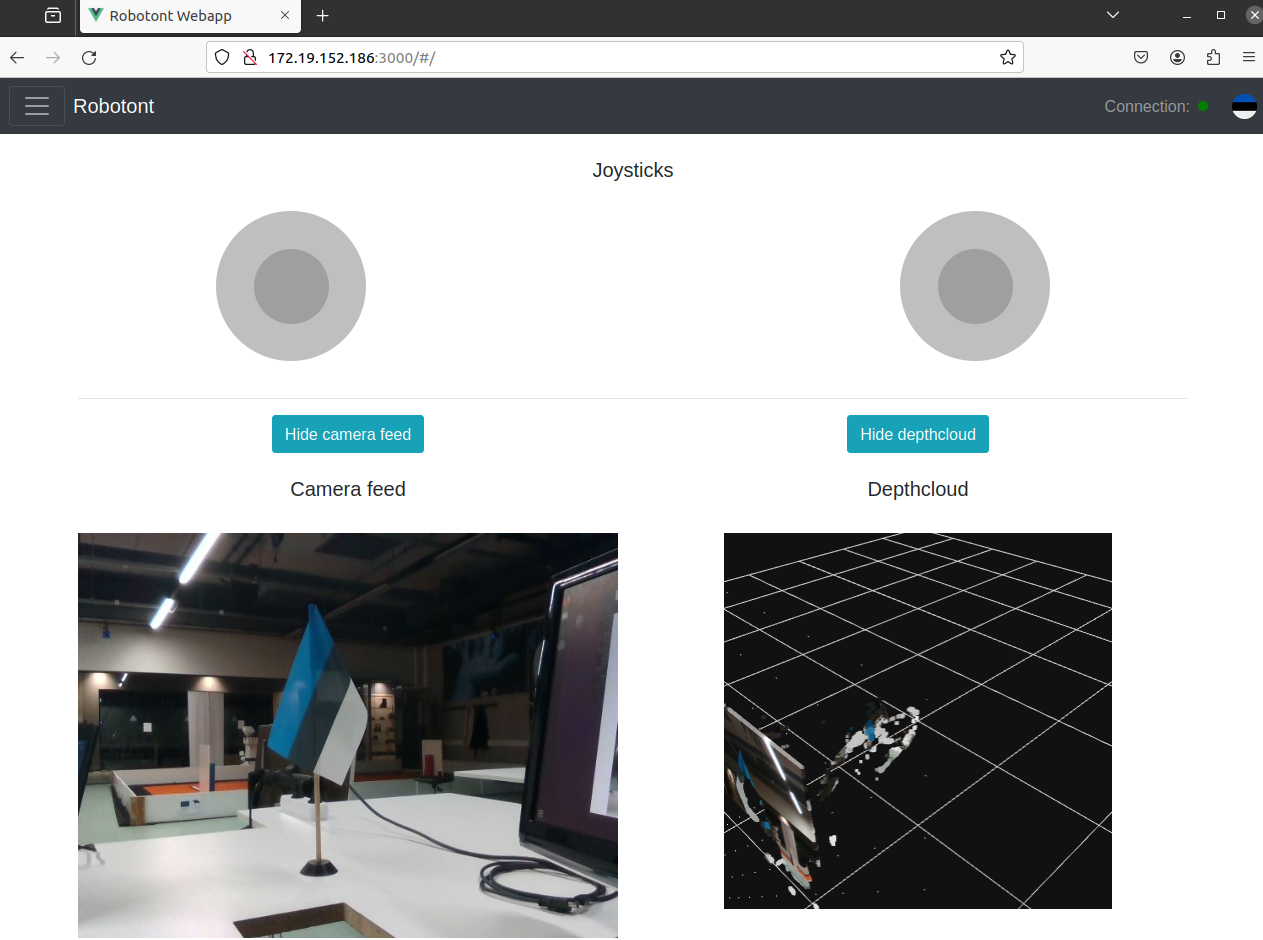Hide the depthcloud view
This screenshot has width=1263, height=940.
917,434
